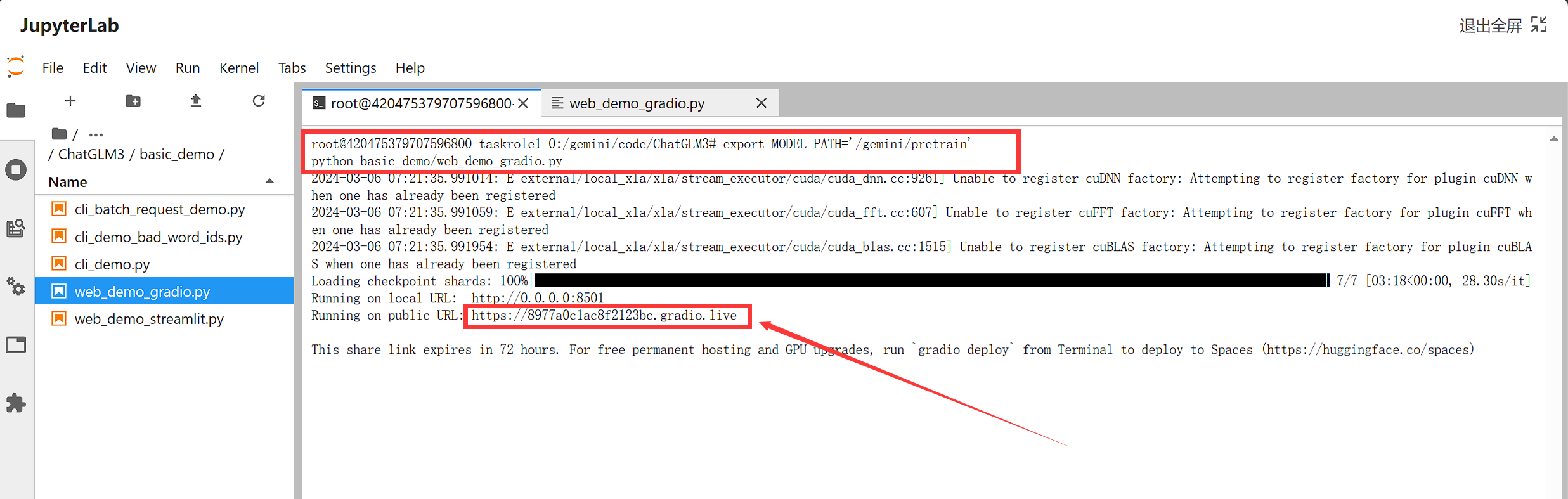Image resolution: width=1568 pixels, height=499 pixels.
Task: Open the View menu
Action: pos(141,68)
